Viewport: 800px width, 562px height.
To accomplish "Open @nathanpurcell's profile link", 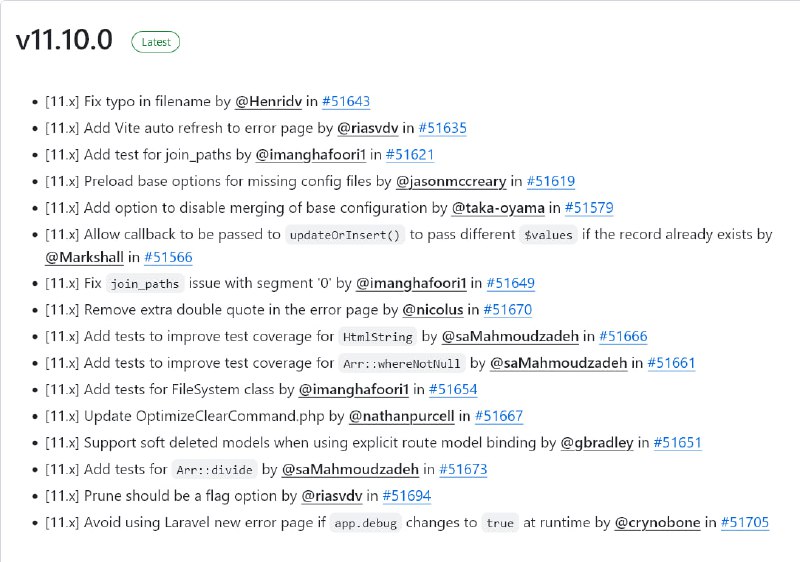I will [402, 416].
